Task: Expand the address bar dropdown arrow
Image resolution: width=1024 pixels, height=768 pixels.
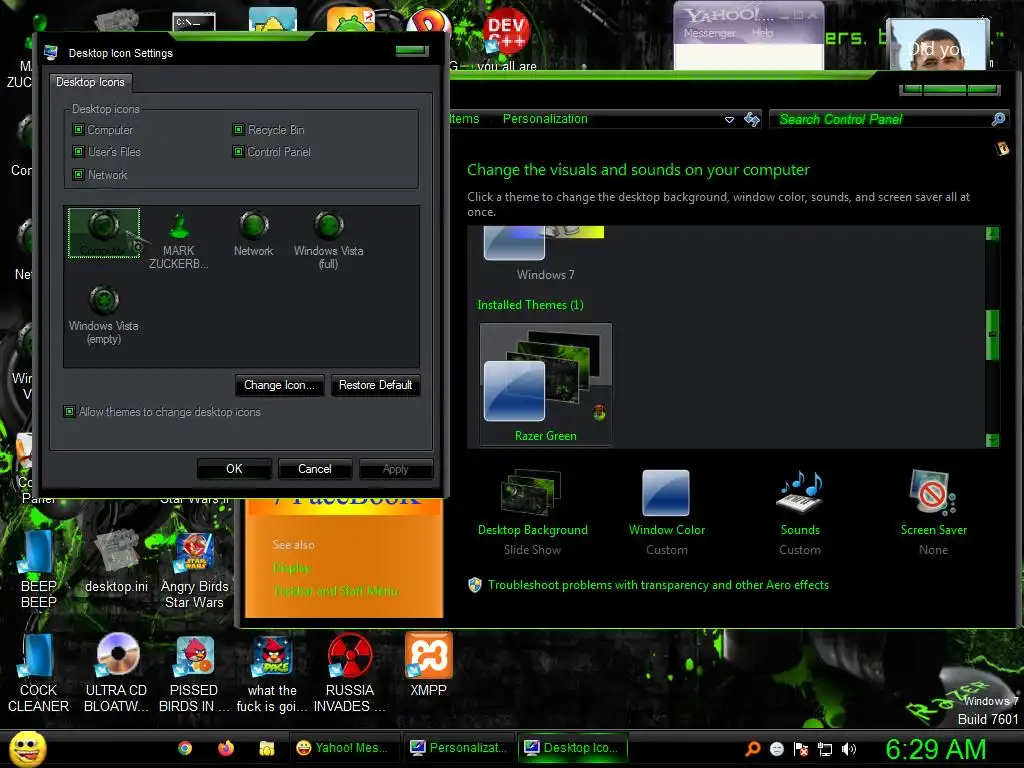Action: [x=729, y=120]
